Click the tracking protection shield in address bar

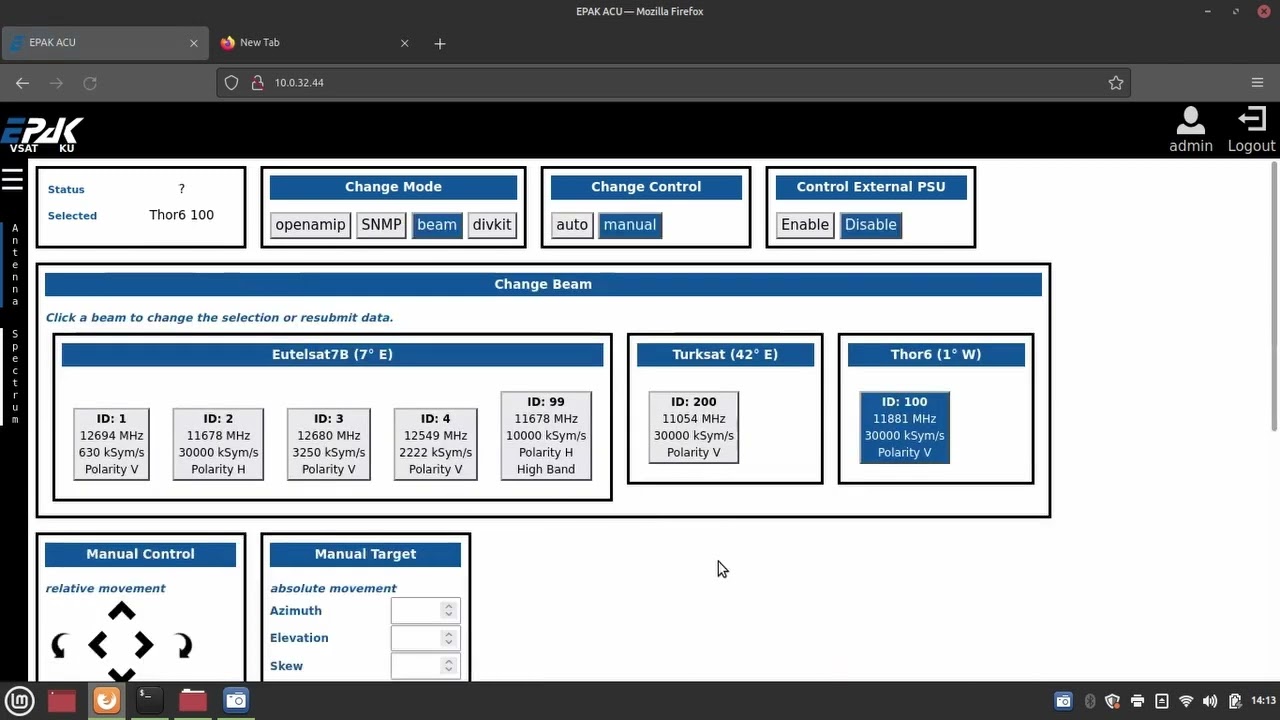pyautogui.click(x=231, y=83)
